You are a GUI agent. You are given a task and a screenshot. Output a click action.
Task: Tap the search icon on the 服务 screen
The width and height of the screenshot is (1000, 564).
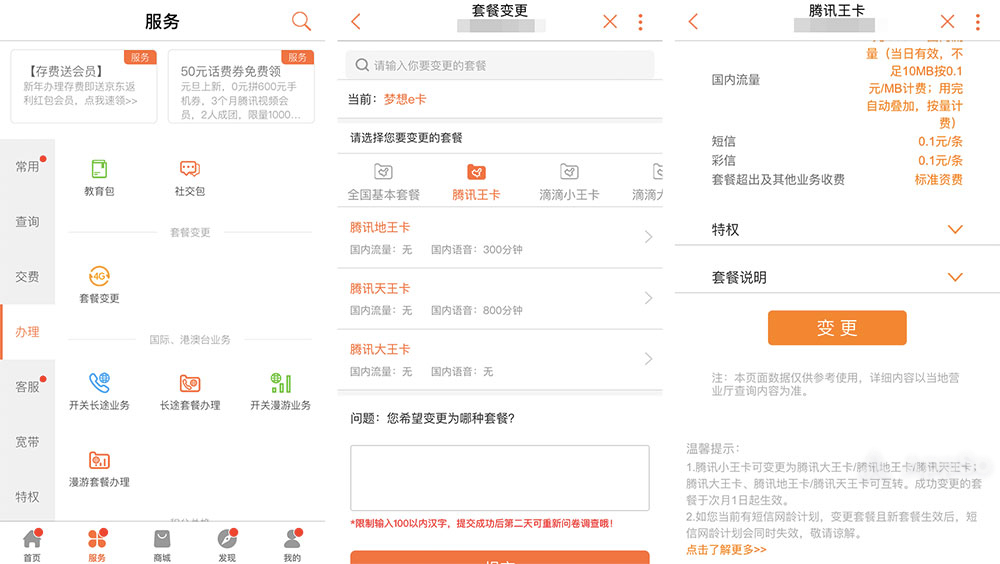coord(301,21)
